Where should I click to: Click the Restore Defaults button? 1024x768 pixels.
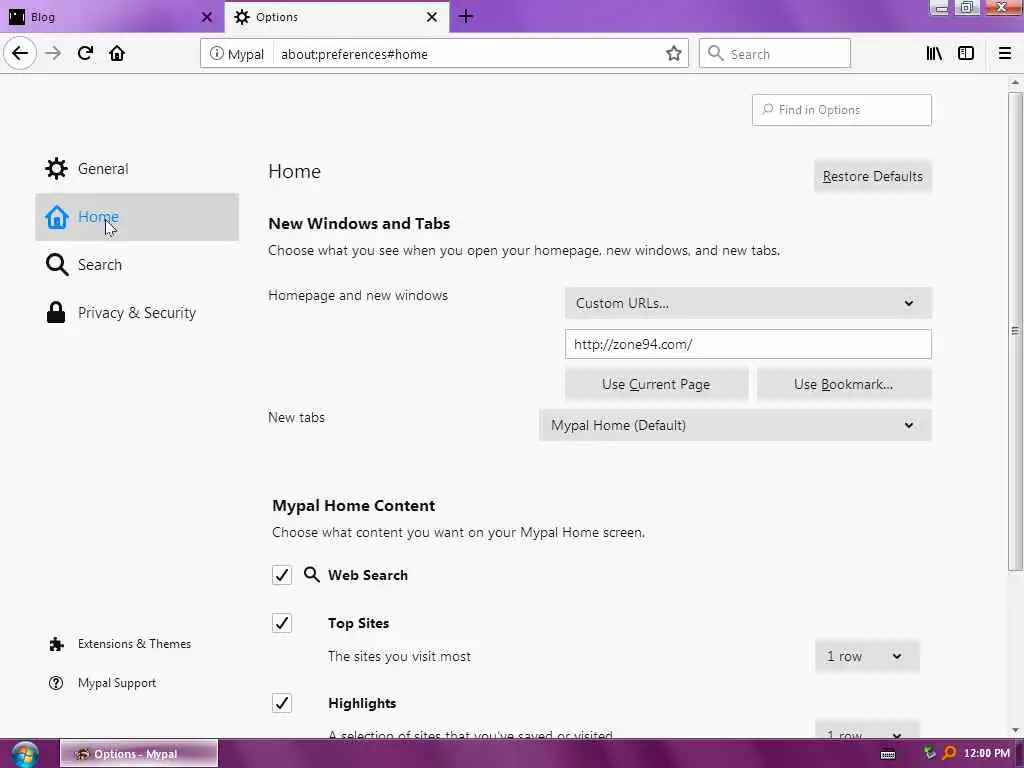[x=872, y=176]
